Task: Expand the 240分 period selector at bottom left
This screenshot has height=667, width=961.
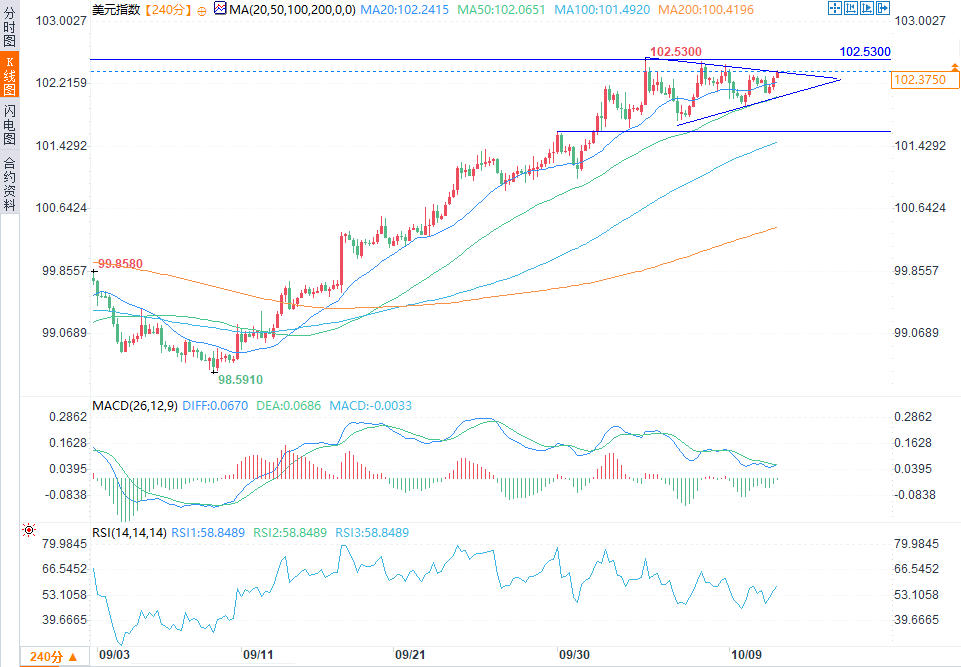Action: (x=54, y=657)
